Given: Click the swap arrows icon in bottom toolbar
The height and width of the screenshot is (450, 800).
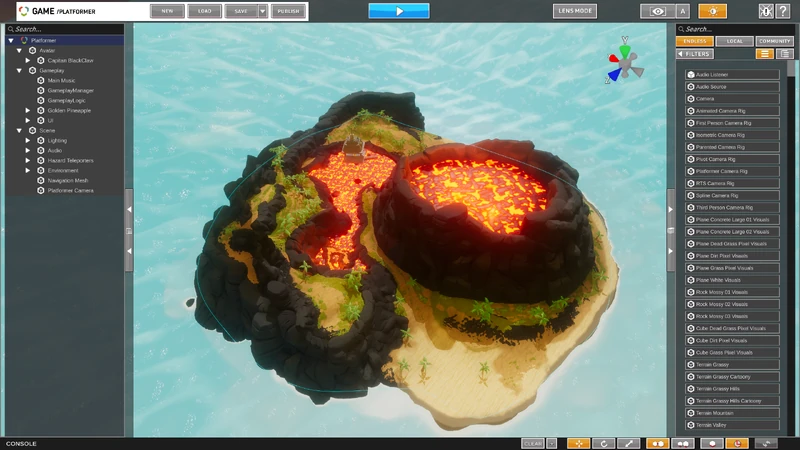Looking at the screenshot, I should coord(766,443).
